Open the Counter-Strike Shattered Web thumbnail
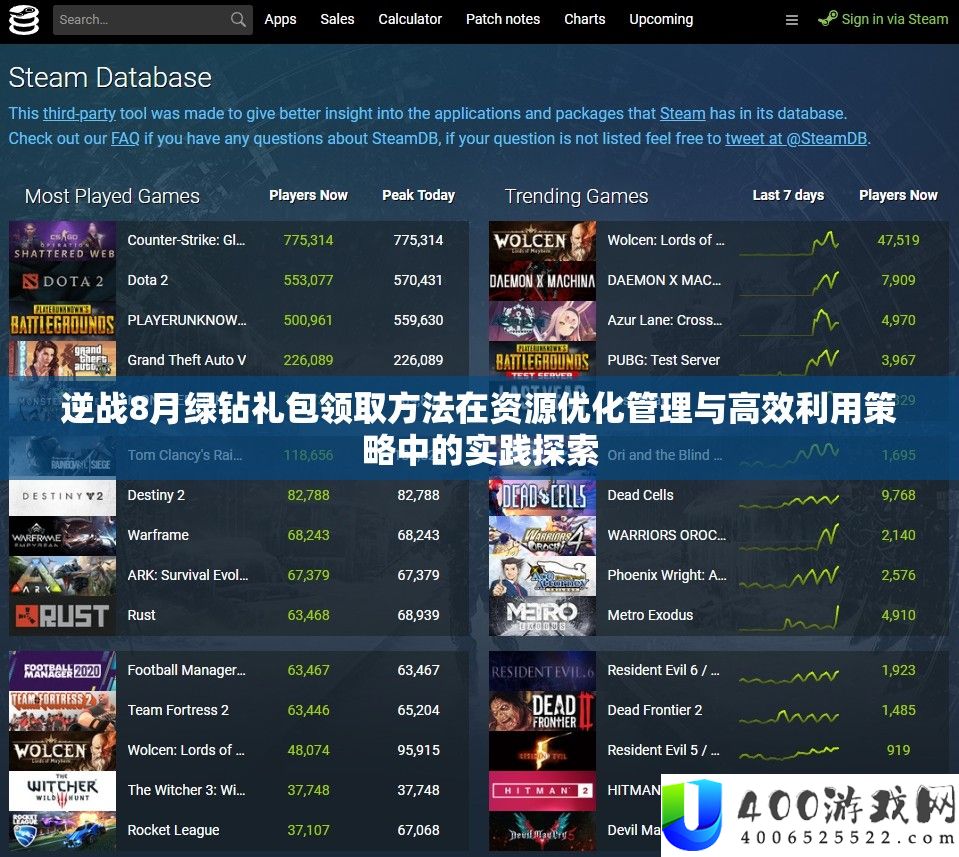This screenshot has height=857, width=959. (62, 240)
